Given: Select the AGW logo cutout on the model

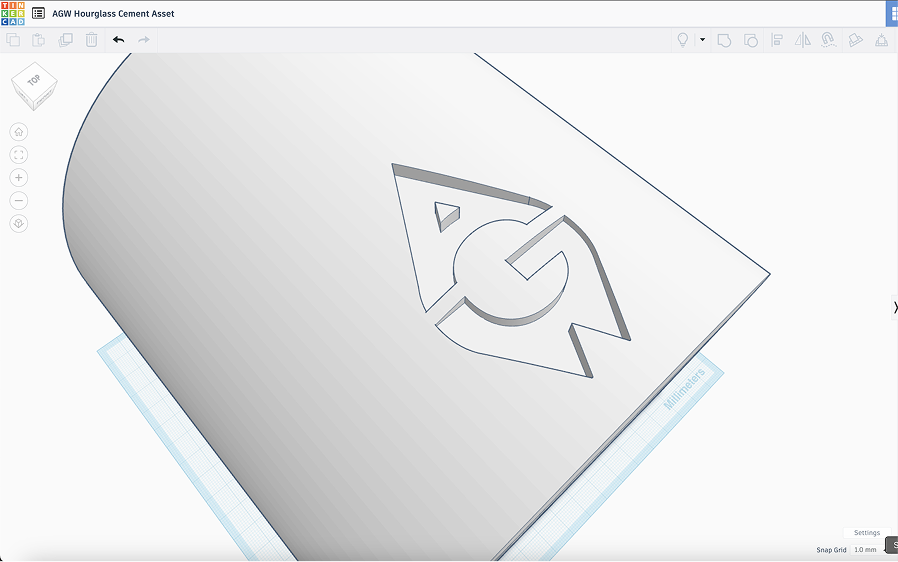Looking at the screenshot, I should point(510,269).
